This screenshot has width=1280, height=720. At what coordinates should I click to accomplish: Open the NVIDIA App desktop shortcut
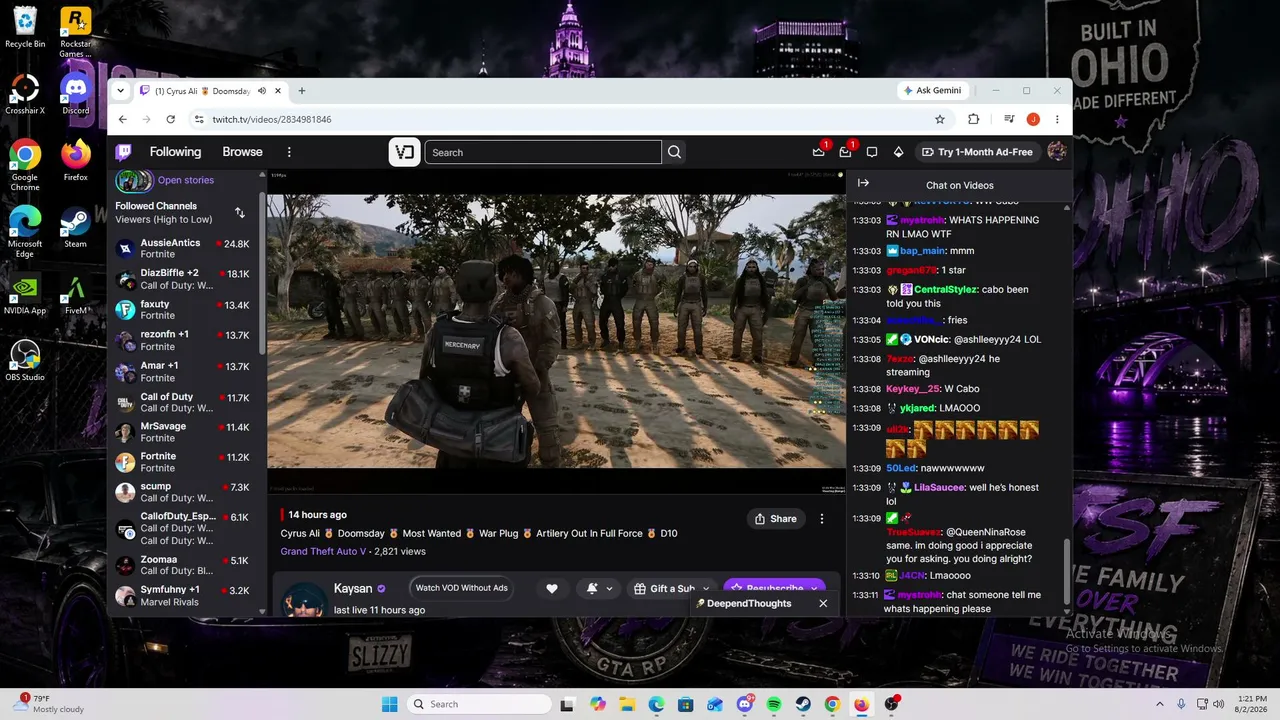point(25,293)
